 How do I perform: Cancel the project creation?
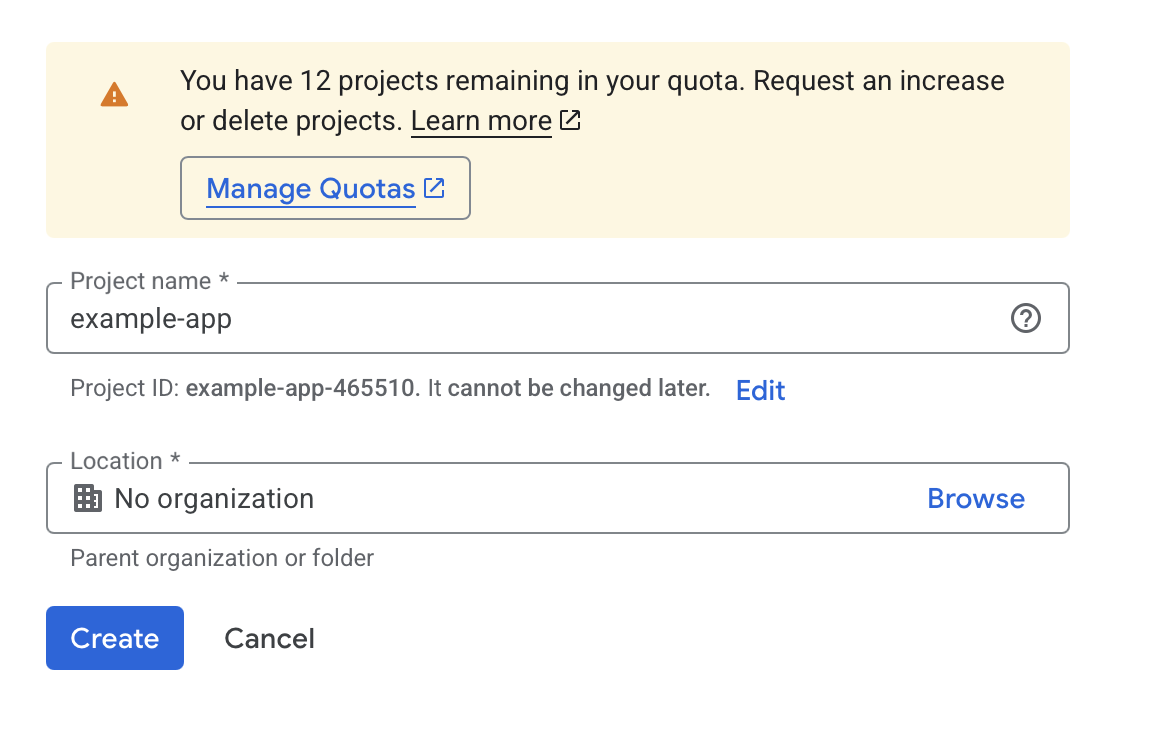pyautogui.click(x=269, y=638)
